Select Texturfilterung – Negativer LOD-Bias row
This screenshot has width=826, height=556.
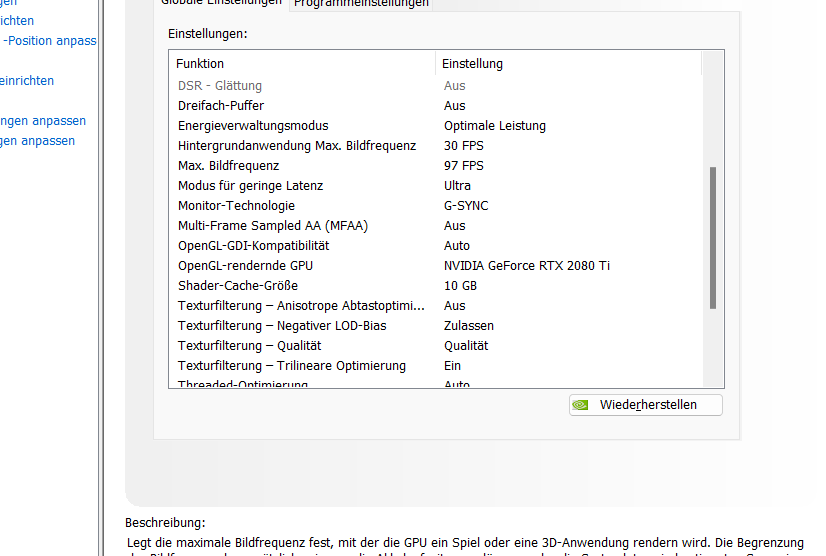click(436, 326)
